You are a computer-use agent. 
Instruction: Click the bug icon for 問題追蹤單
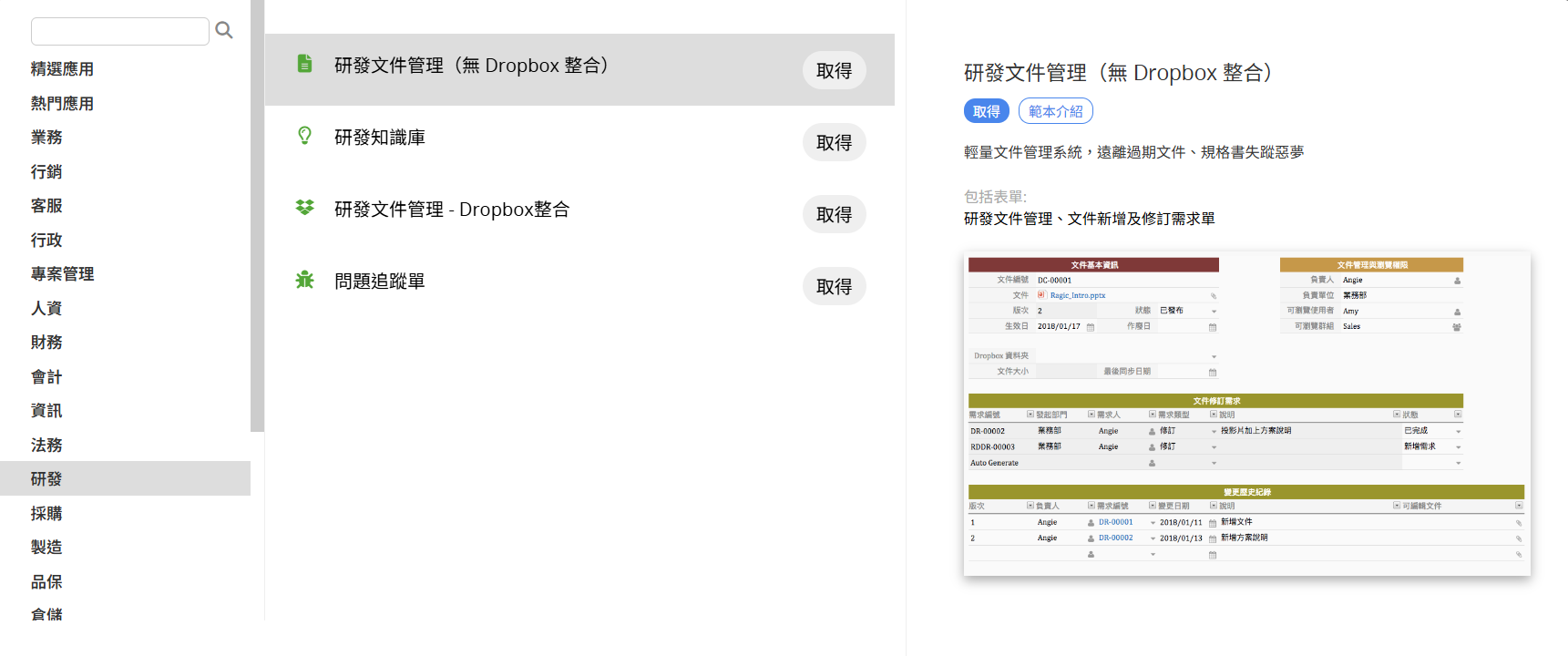305,280
